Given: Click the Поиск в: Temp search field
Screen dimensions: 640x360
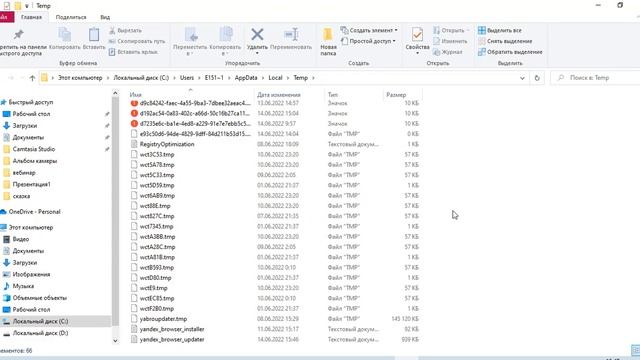Looking at the screenshot, I should pos(596,78).
